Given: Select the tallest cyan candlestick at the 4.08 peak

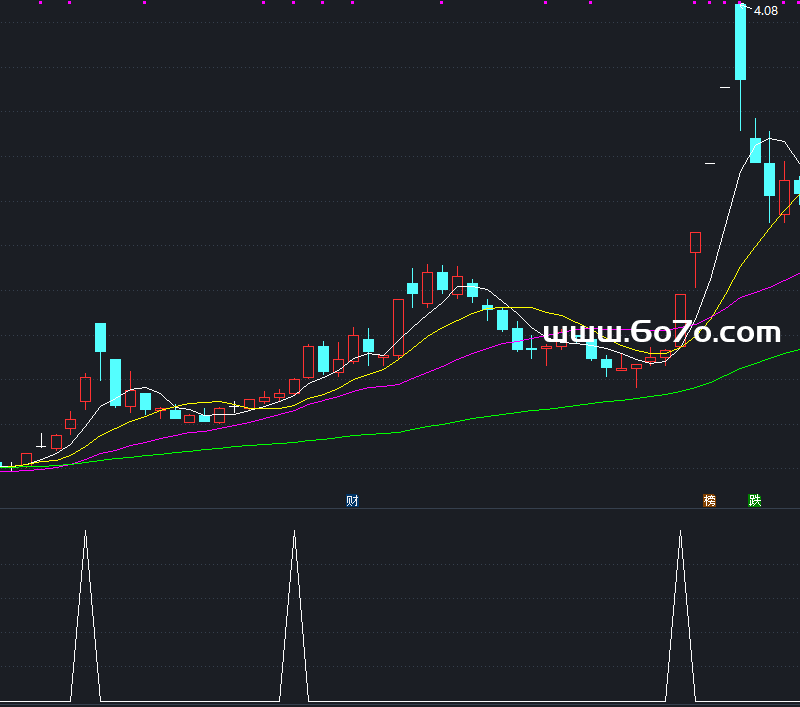Looking at the screenshot, I should (741, 42).
